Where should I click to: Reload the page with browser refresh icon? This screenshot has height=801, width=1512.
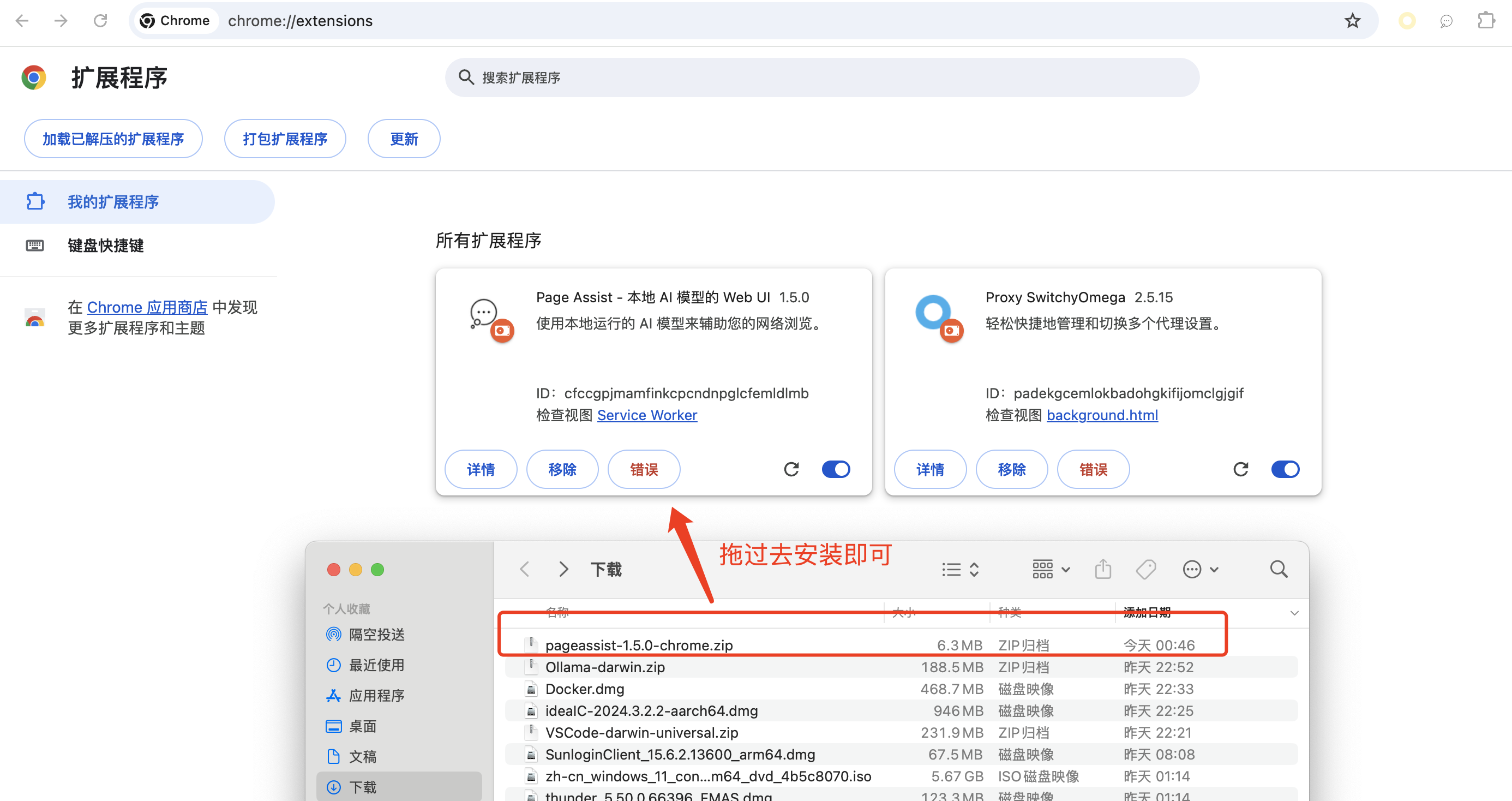click(x=100, y=21)
